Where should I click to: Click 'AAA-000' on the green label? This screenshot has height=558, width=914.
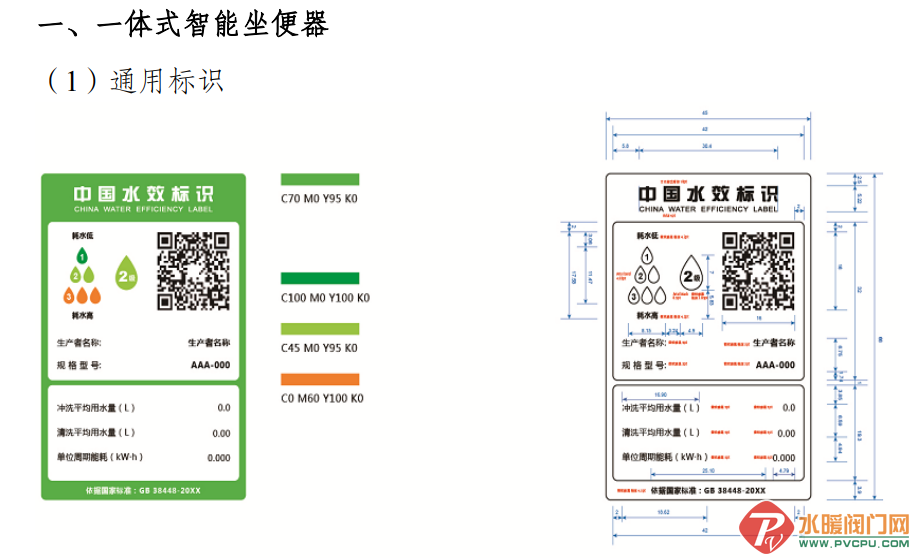click(x=210, y=365)
